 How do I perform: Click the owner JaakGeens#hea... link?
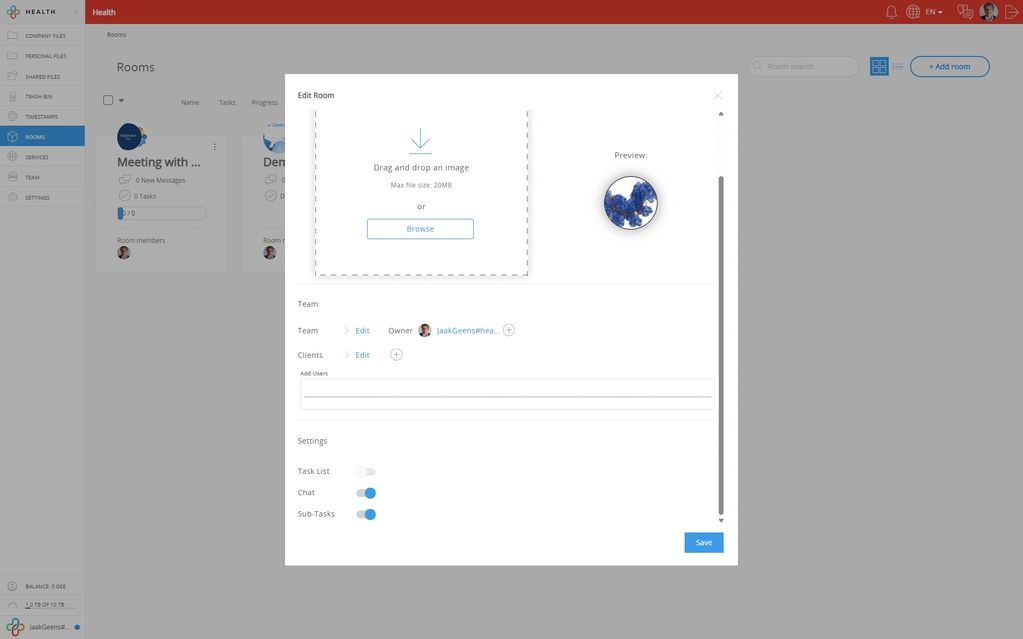[x=467, y=331]
